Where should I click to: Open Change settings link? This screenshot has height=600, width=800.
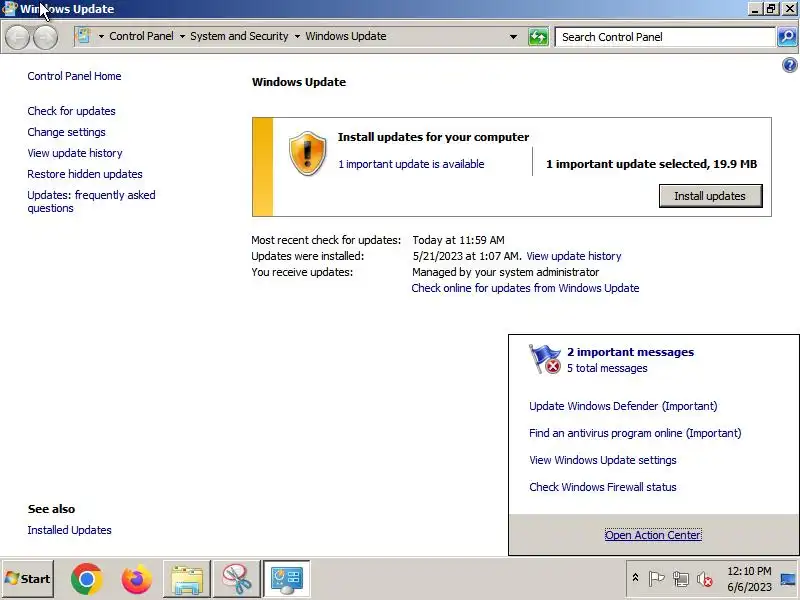coord(66,132)
